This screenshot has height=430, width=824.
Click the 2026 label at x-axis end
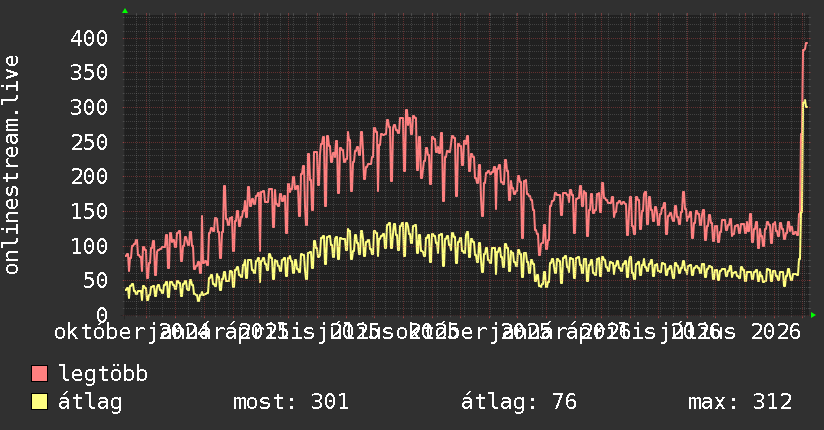776,332
